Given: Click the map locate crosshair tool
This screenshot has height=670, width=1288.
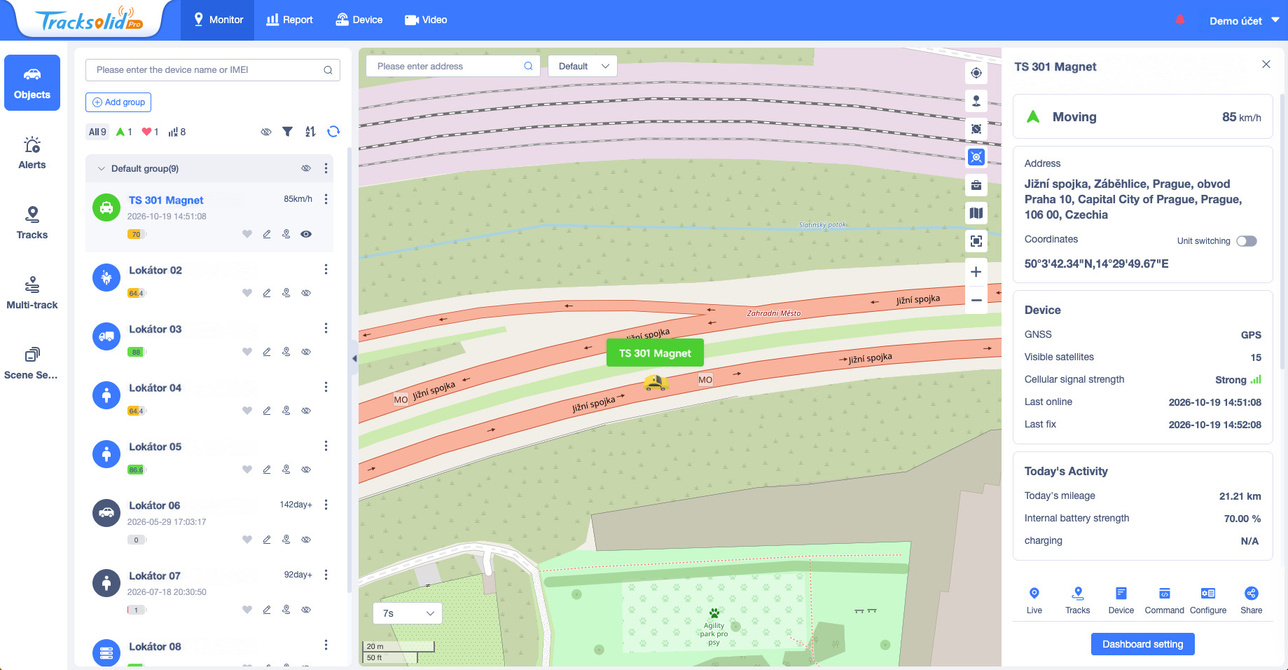Looking at the screenshot, I should pos(976,73).
